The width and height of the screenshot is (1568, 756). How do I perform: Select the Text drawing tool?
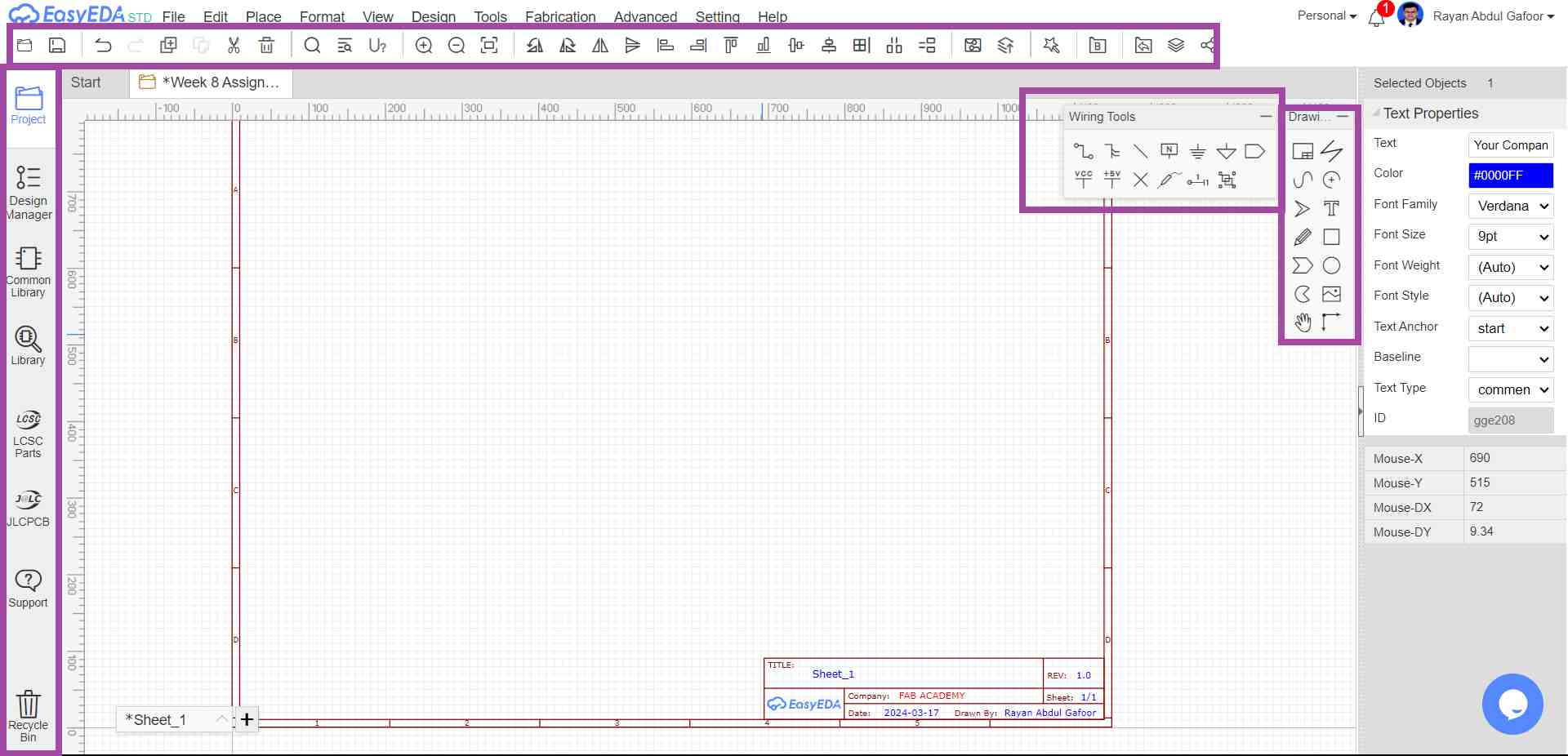1331,208
